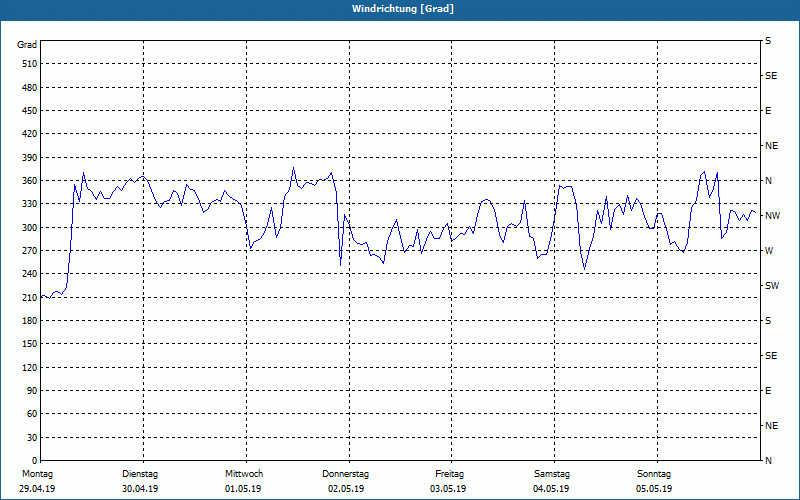Select the 240 degree axis label
The width and height of the screenshot is (800, 500).
pos(30,273)
